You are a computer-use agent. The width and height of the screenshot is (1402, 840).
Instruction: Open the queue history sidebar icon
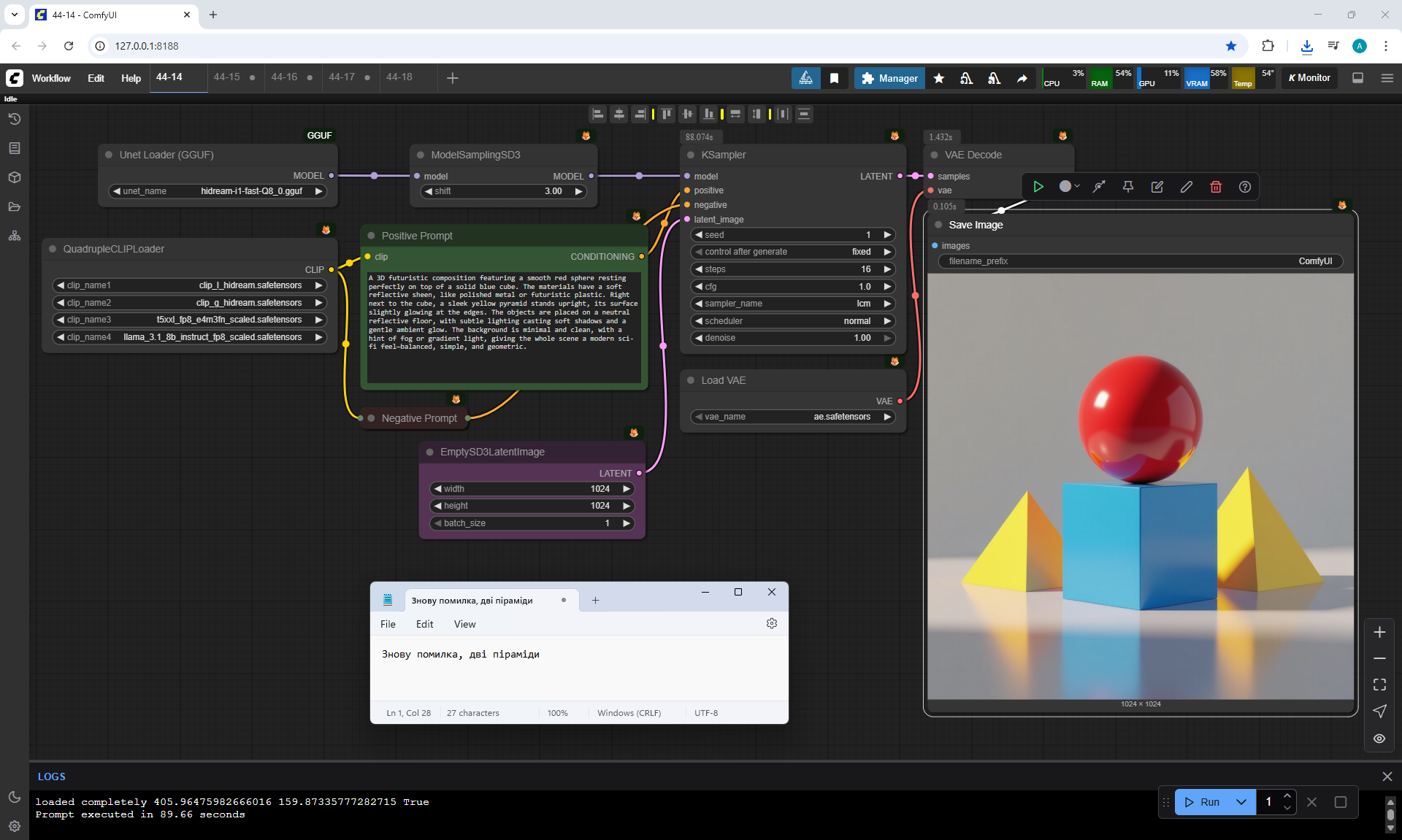(15, 119)
